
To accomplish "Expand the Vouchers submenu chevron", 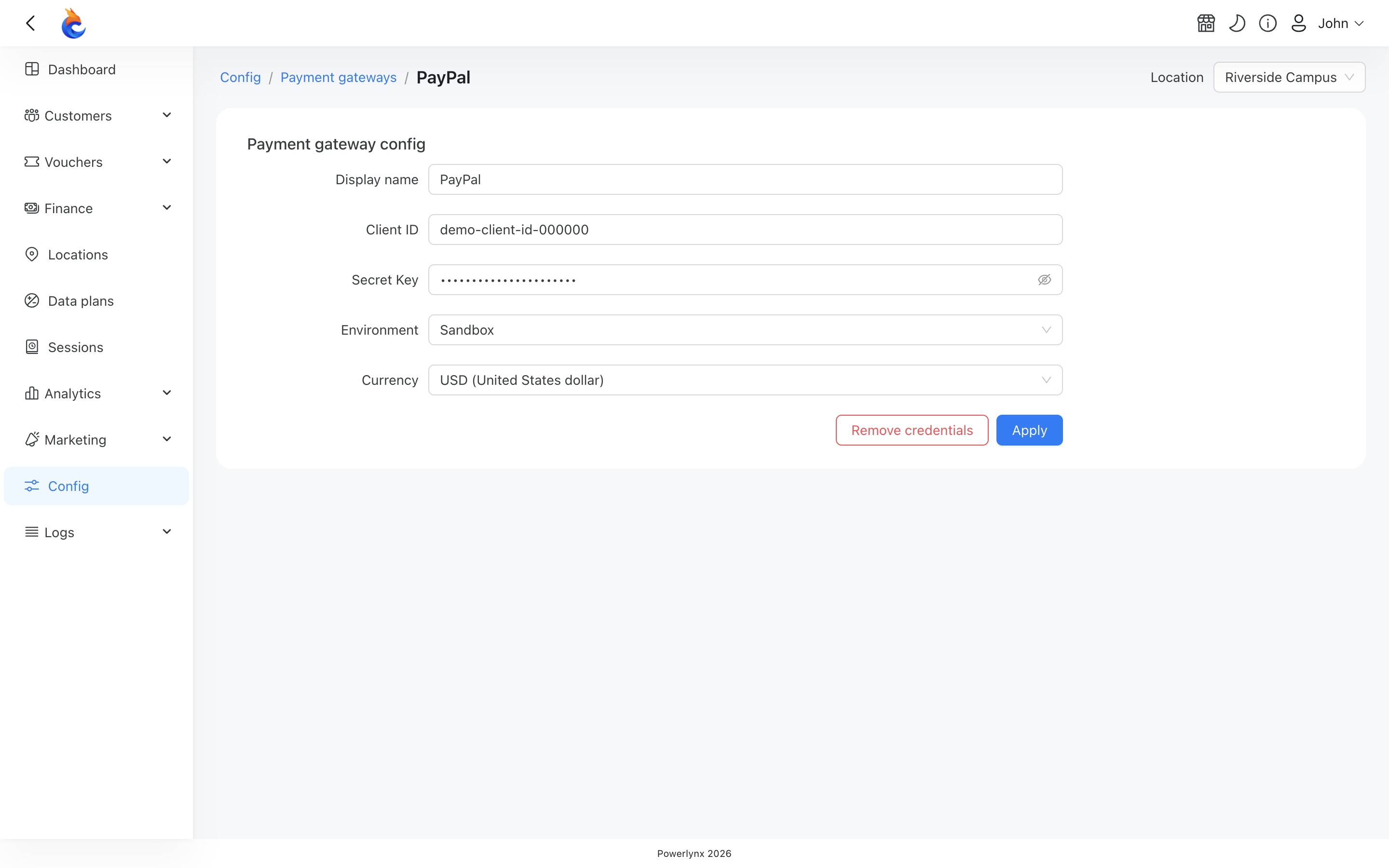I will 167,162.
